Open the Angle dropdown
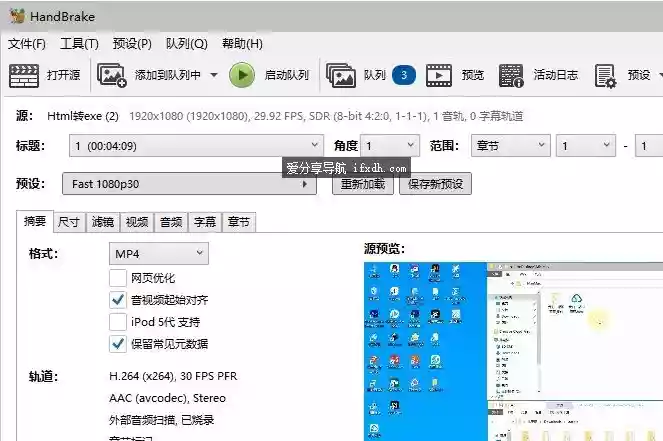The height and width of the screenshot is (441, 663). (390, 146)
